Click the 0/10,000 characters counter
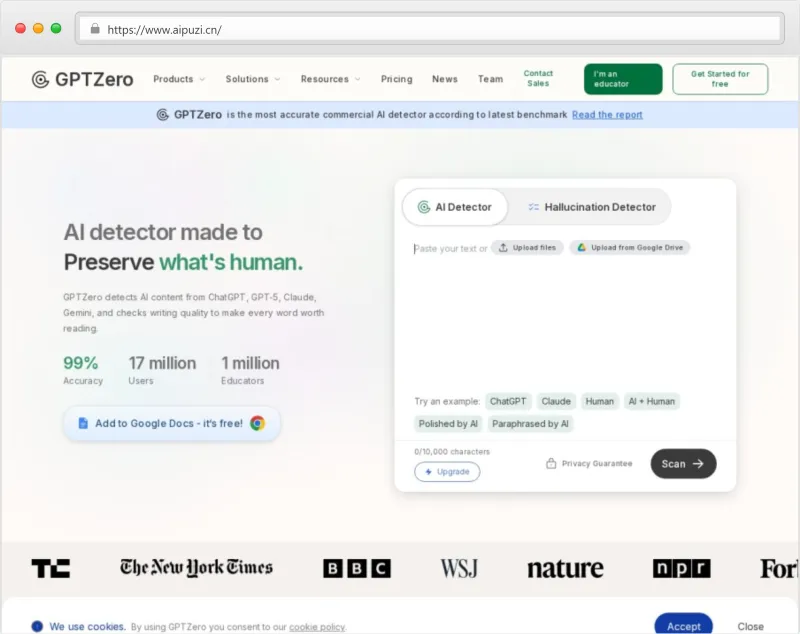Image resolution: width=800 pixels, height=634 pixels. tap(452, 451)
